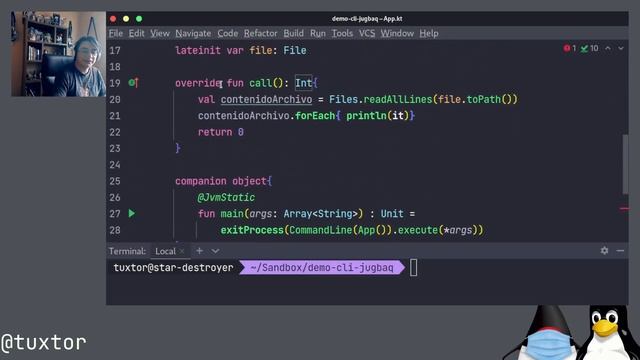This screenshot has width=640, height=360.
Task: Open the Run menu
Action: click(318, 33)
